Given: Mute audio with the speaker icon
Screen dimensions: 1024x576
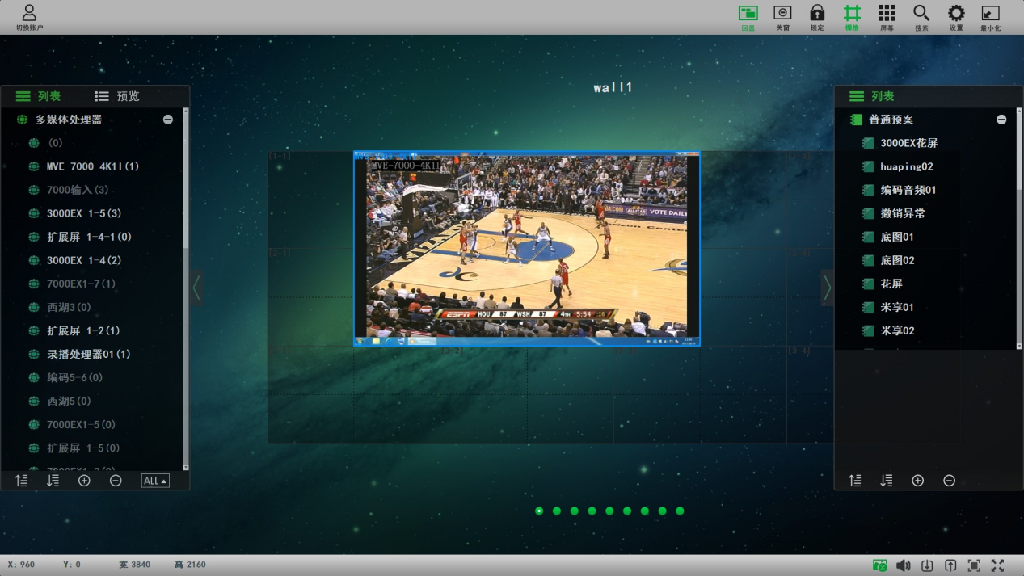Looking at the screenshot, I should 903,566.
